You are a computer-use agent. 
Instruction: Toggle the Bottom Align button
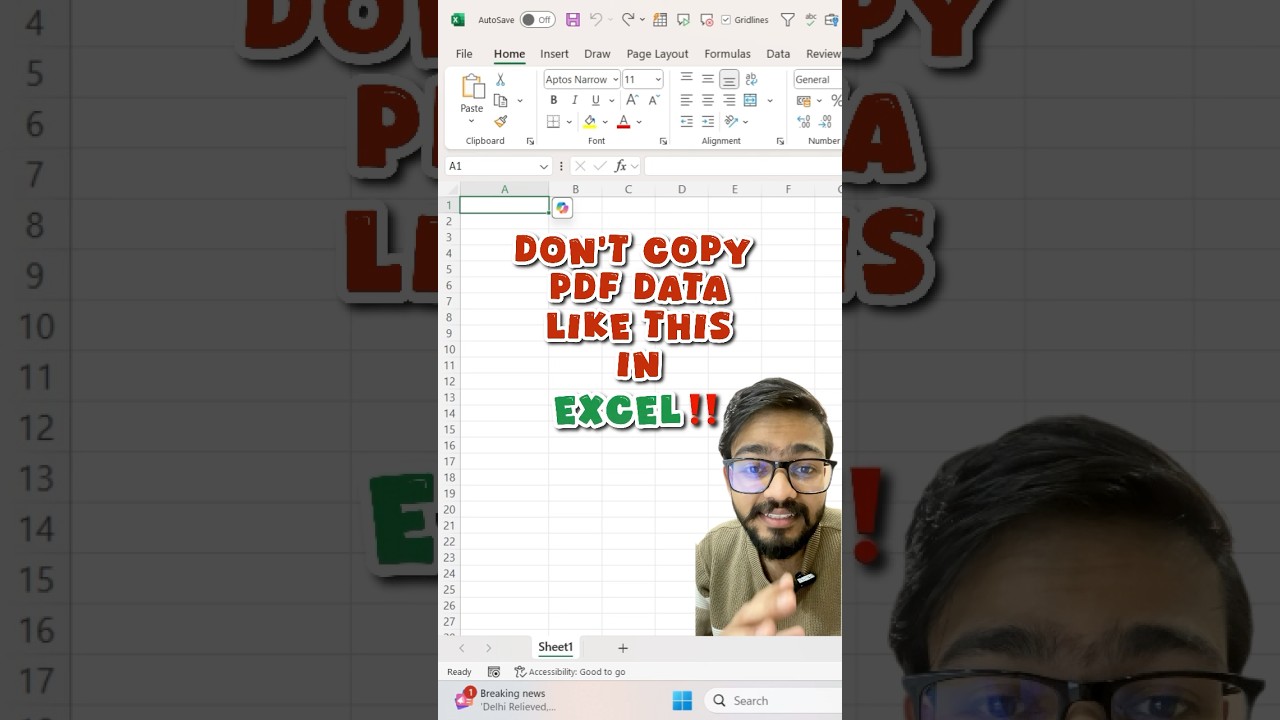(729, 79)
